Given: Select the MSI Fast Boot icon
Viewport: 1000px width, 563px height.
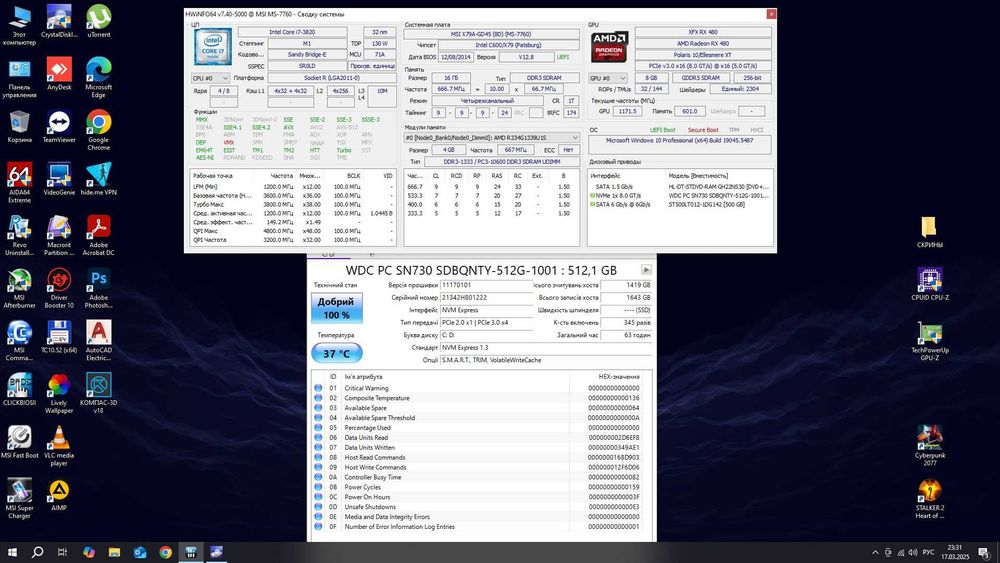Looking at the screenshot, I should (x=19, y=442).
